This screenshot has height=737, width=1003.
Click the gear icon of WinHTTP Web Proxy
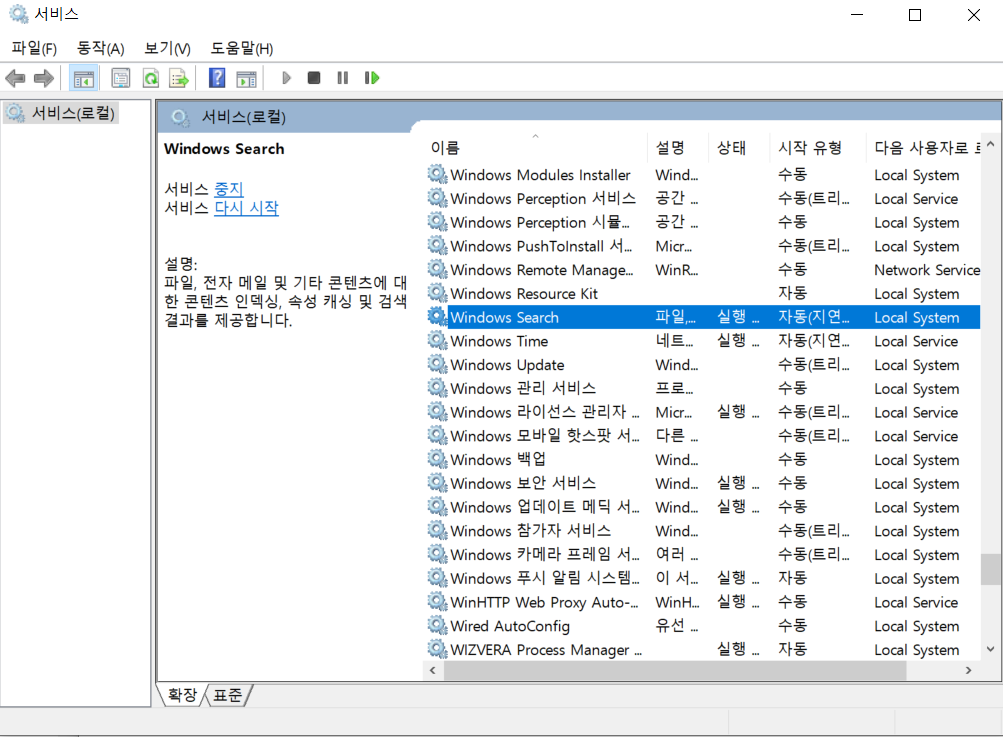coord(438,601)
